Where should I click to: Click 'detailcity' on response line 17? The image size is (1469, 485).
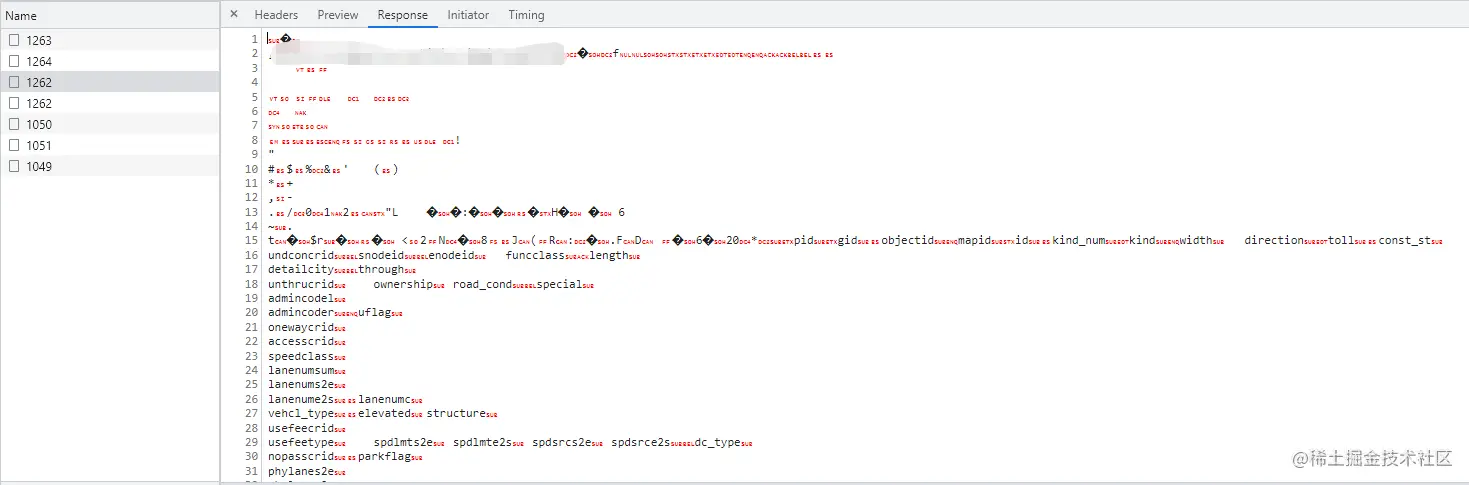[x=301, y=270]
